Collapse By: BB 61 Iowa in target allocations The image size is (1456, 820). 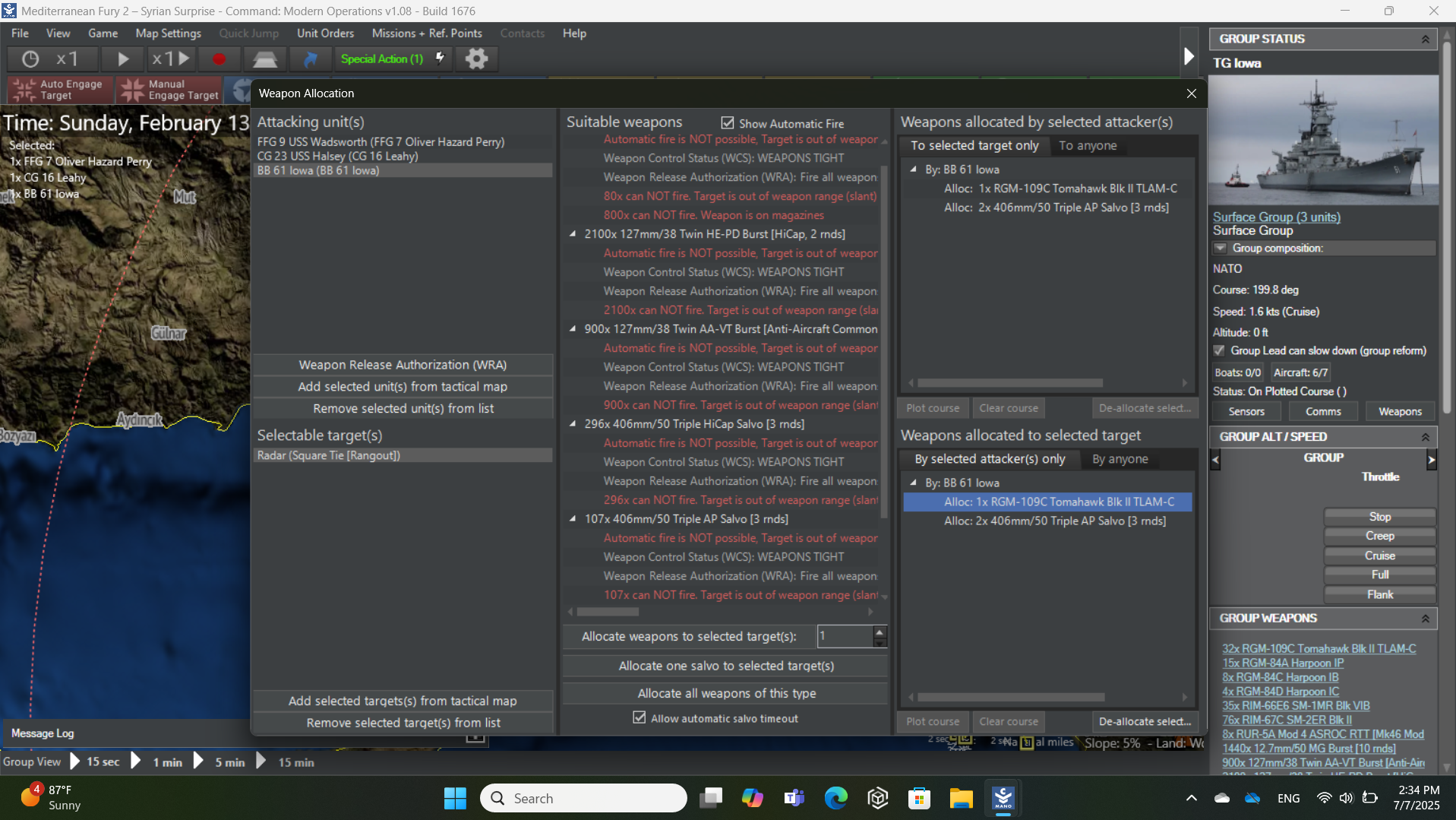point(914,483)
